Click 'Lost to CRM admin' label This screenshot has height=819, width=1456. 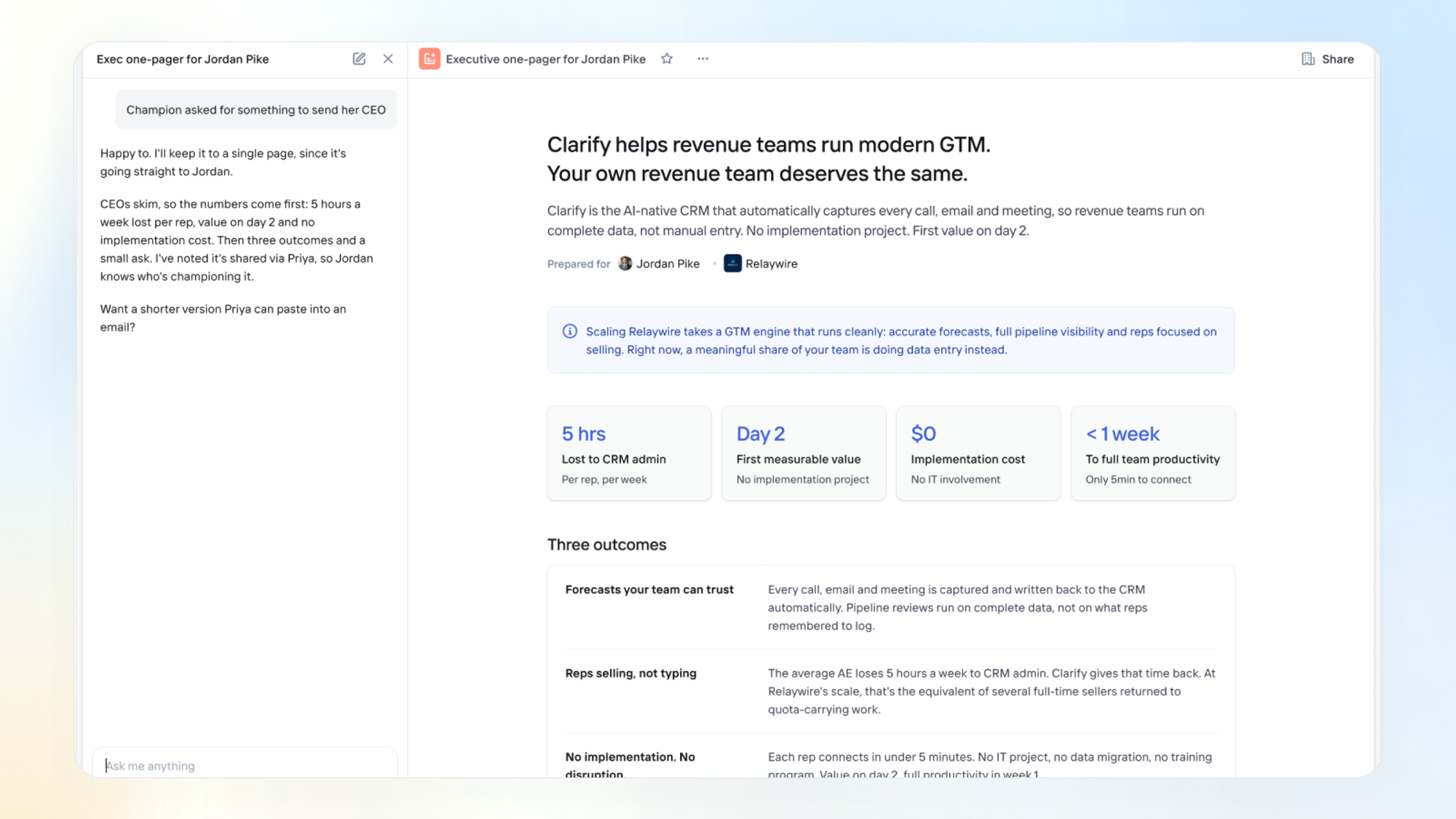[614, 459]
